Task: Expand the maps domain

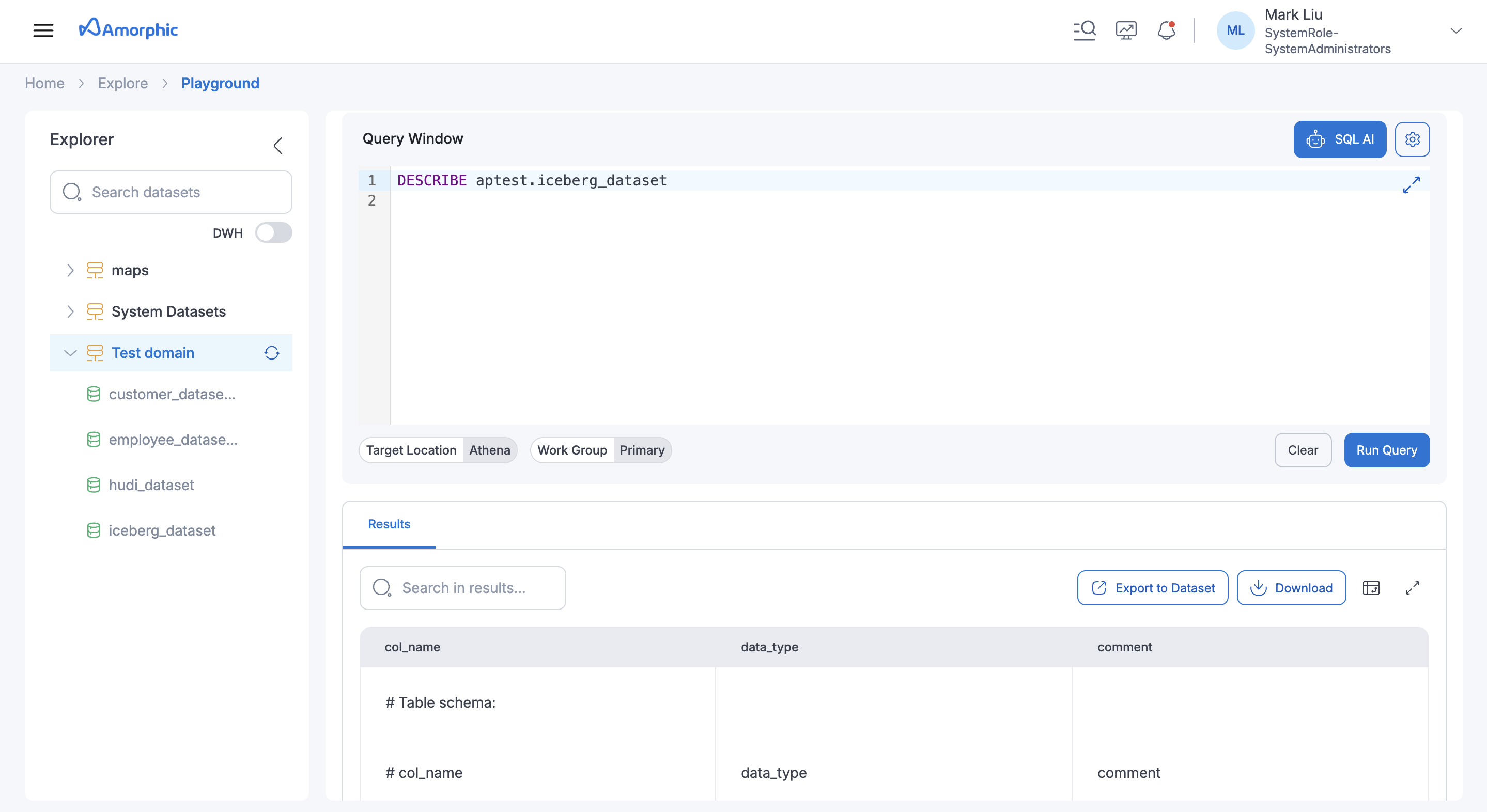Action: [70, 270]
